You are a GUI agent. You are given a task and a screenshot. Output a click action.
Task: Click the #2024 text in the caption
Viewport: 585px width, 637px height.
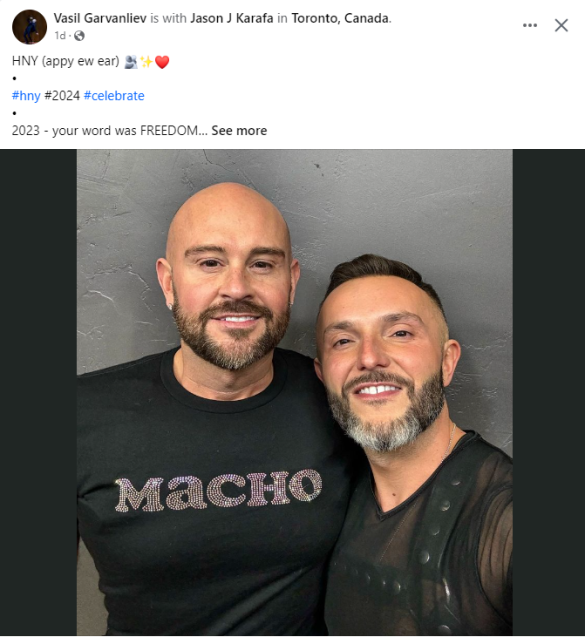coord(62,96)
